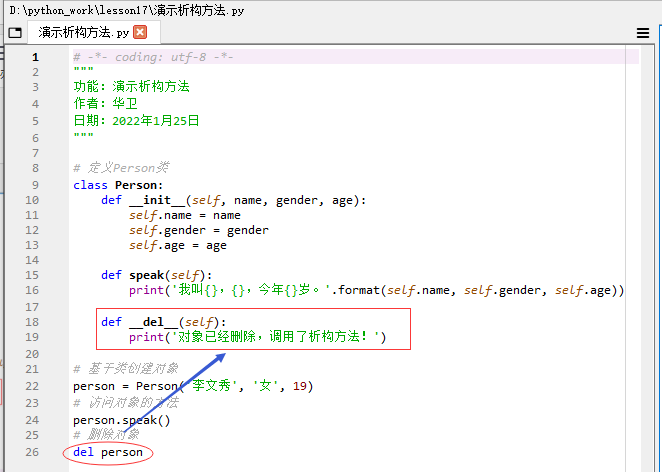Open the hamburger menu at top right
This screenshot has width=662, height=472.
tap(643, 33)
